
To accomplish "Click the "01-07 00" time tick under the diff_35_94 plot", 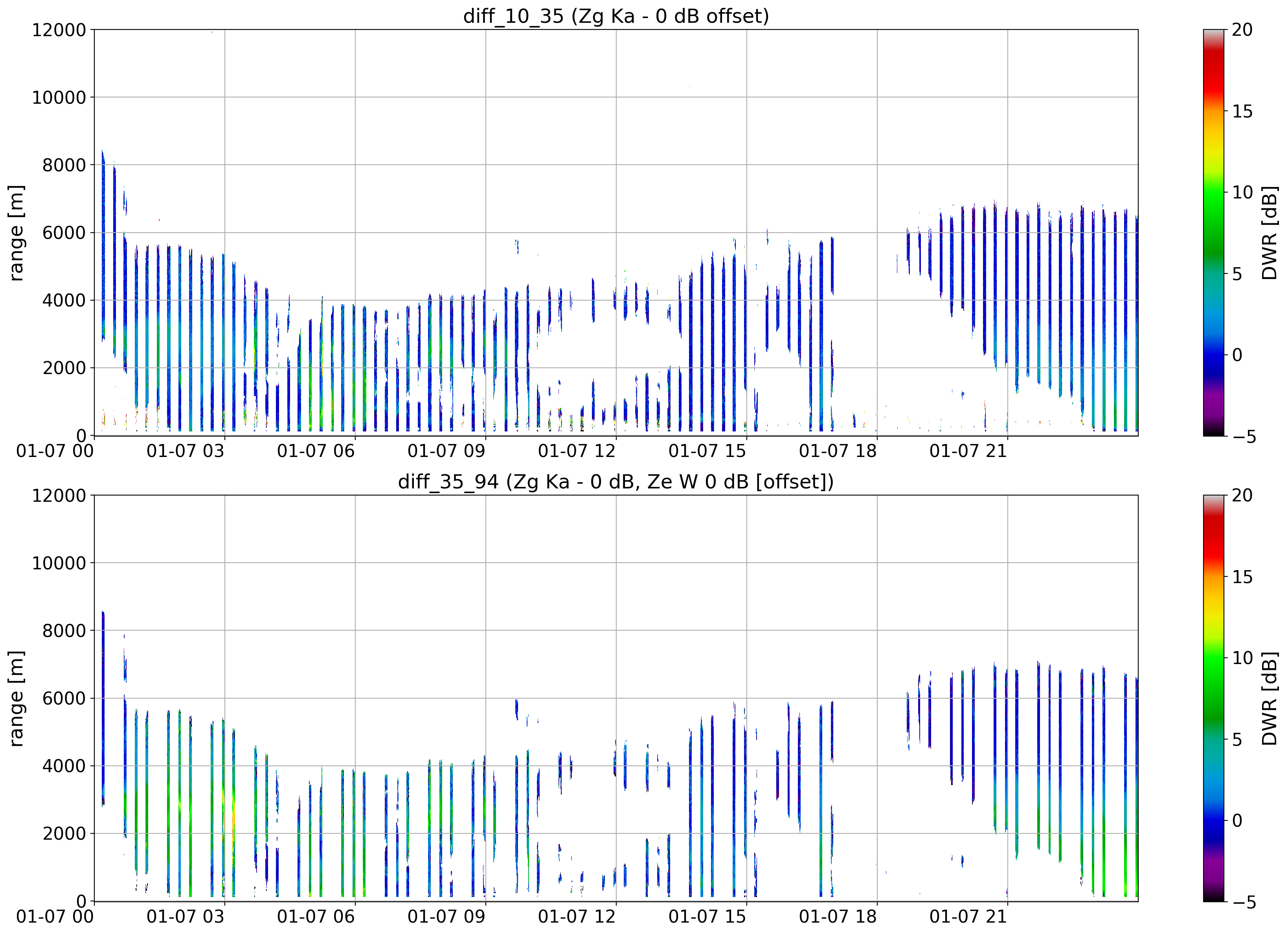I will click(x=55, y=917).
